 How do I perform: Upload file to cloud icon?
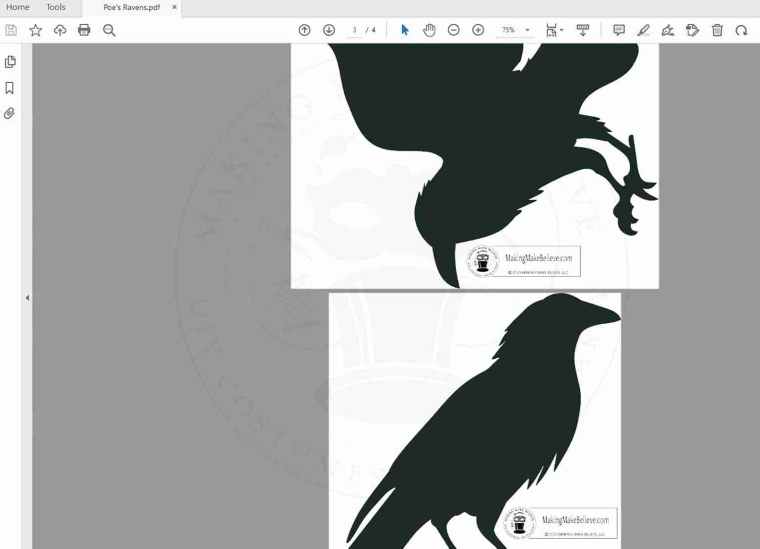point(60,30)
